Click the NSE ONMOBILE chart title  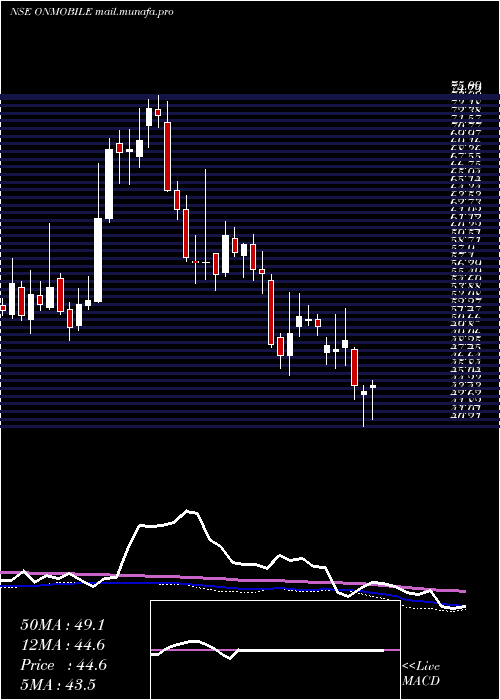pos(92,12)
